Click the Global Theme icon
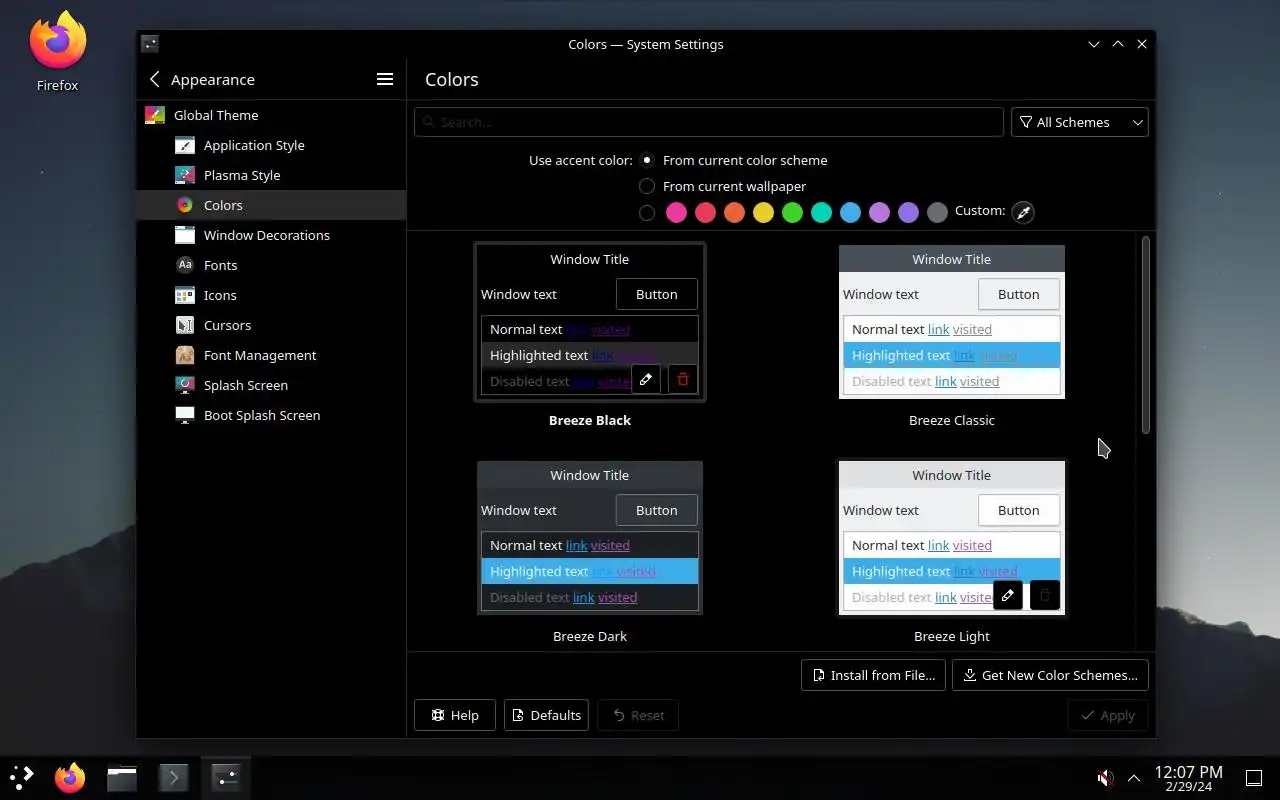The height and width of the screenshot is (800, 1280). coord(155,115)
